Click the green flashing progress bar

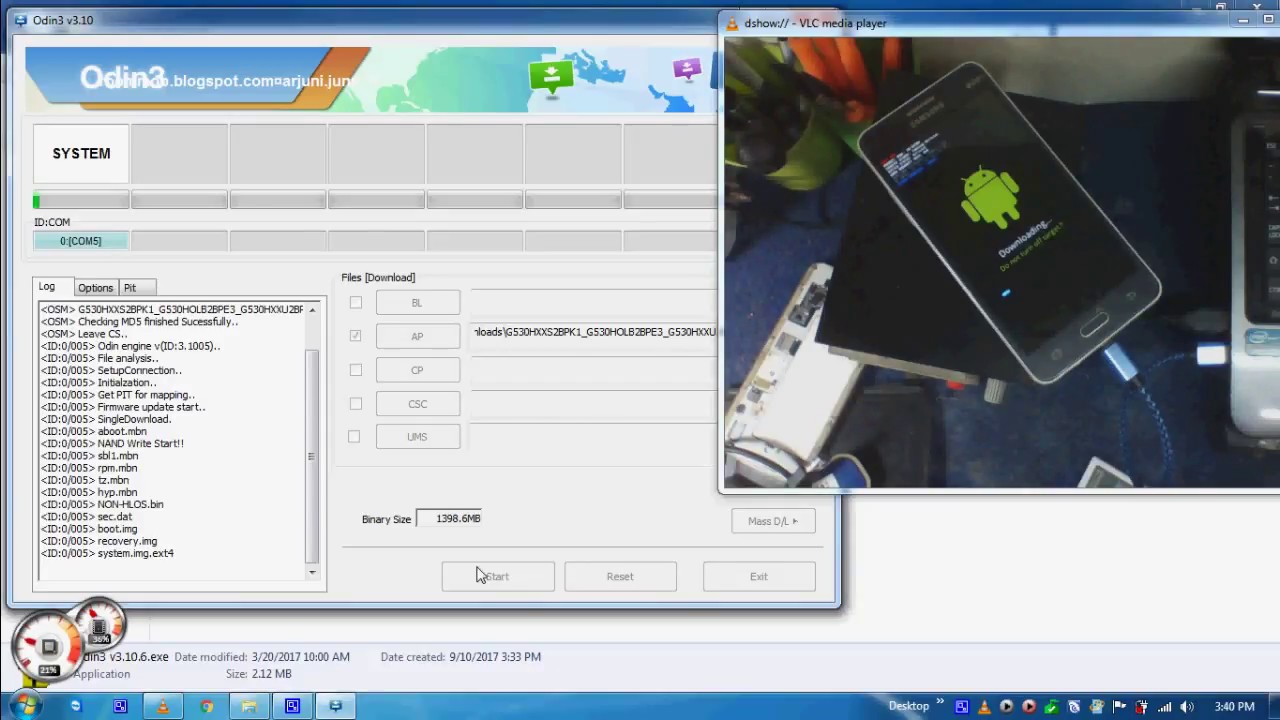click(81, 201)
